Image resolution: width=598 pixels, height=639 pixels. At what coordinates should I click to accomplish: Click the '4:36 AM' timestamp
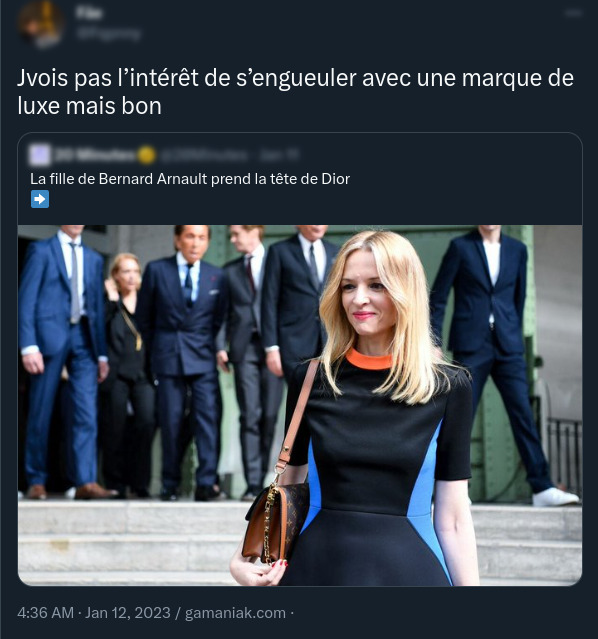click(x=46, y=613)
